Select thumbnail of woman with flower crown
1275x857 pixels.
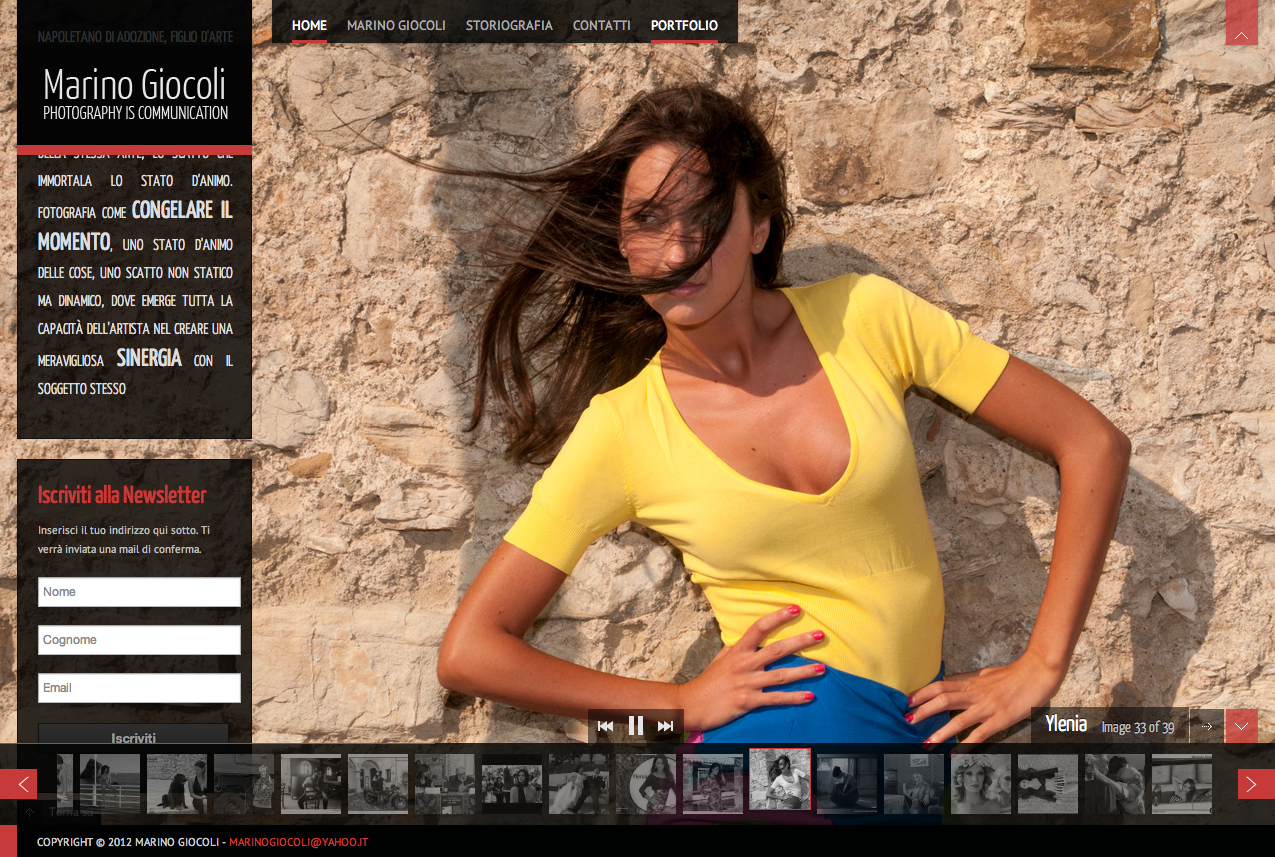[981, 783]
